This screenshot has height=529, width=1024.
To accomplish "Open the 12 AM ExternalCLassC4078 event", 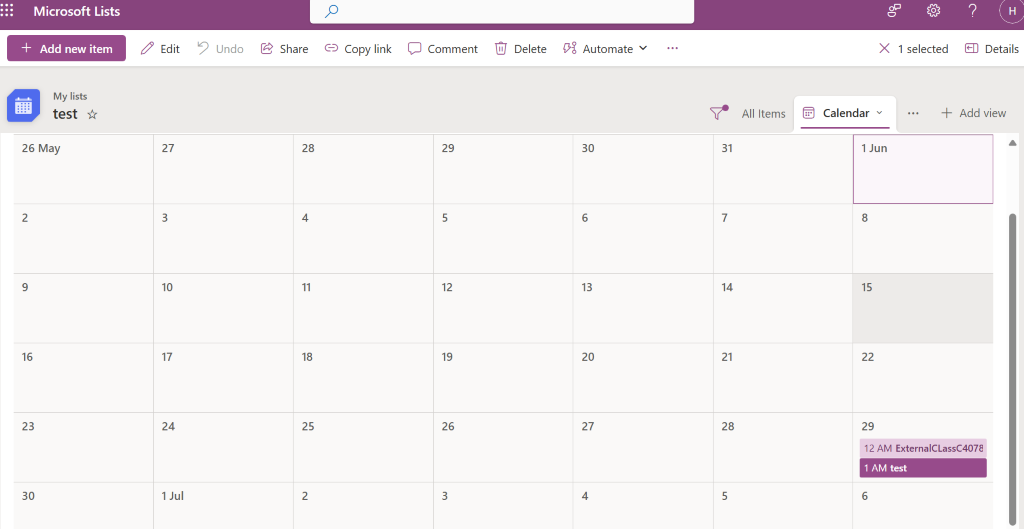I will [x=923, y=448].
